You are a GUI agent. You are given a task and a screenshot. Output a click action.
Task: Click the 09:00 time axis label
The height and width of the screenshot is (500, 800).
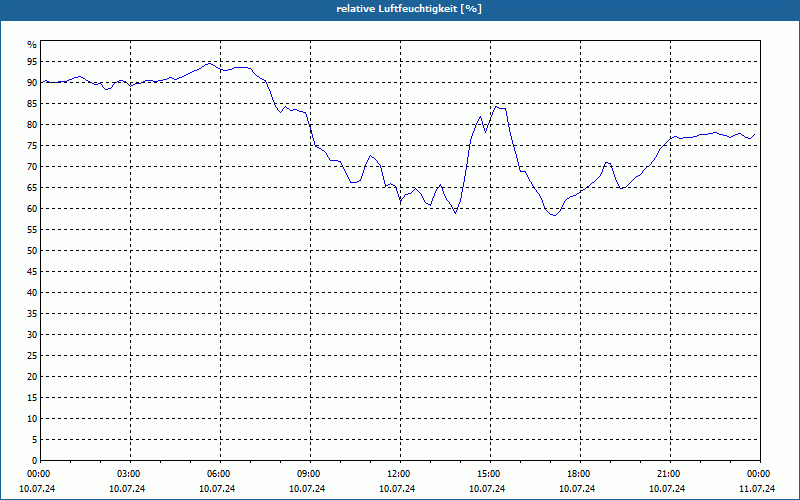pos(310,474)
